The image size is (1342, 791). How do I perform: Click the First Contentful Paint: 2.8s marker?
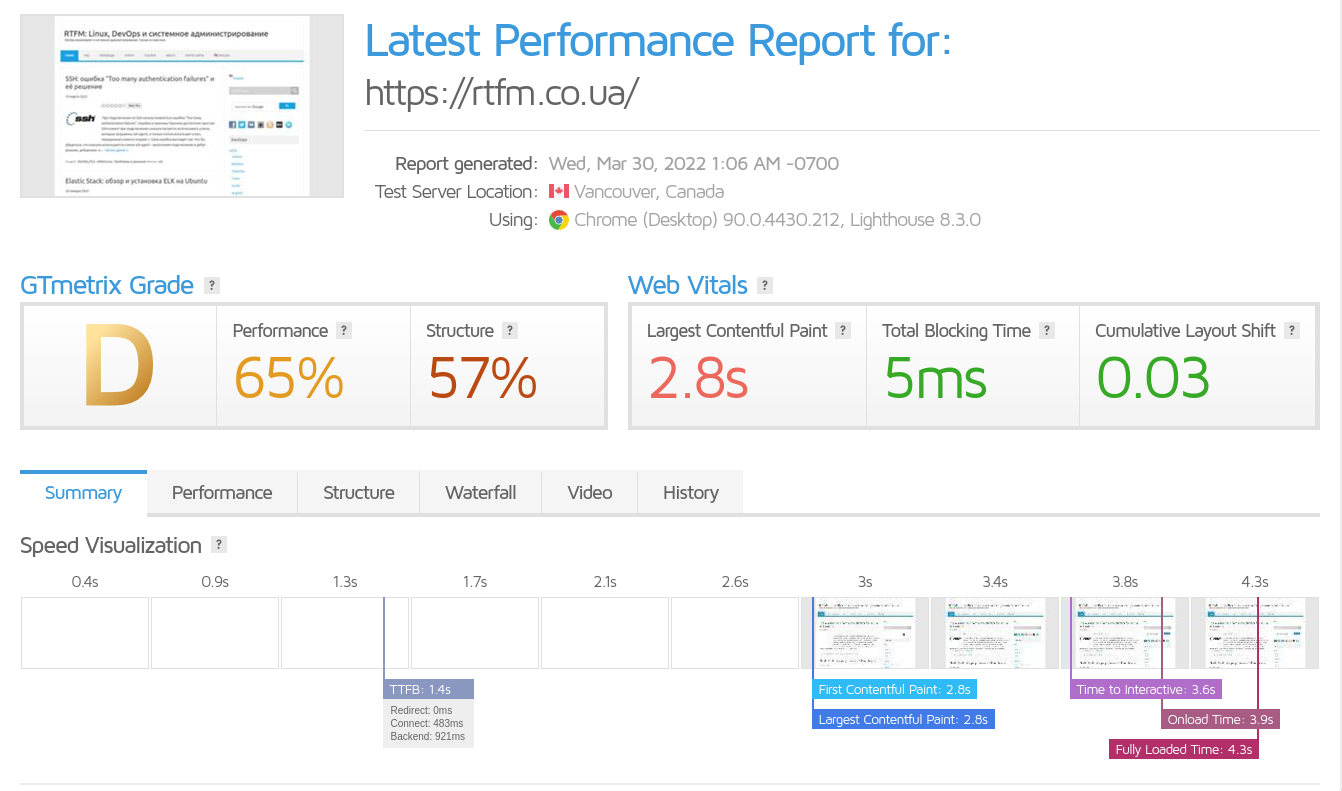(894, 689)
